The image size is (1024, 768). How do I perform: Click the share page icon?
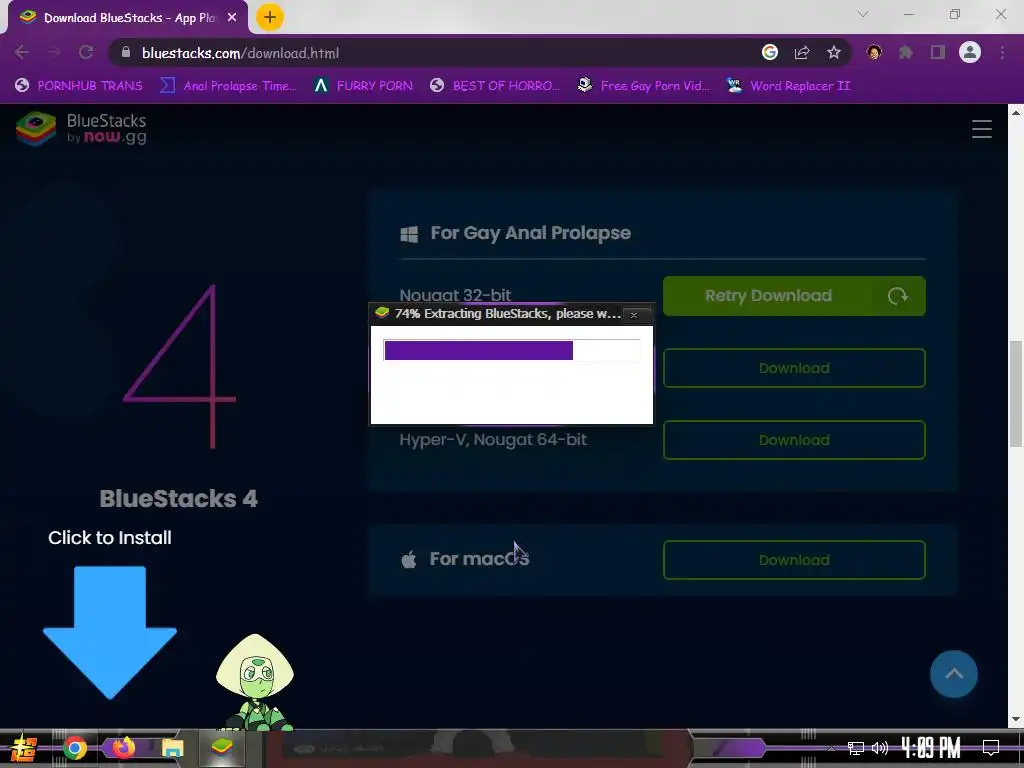pyautogui.click(x=802, y=52)
